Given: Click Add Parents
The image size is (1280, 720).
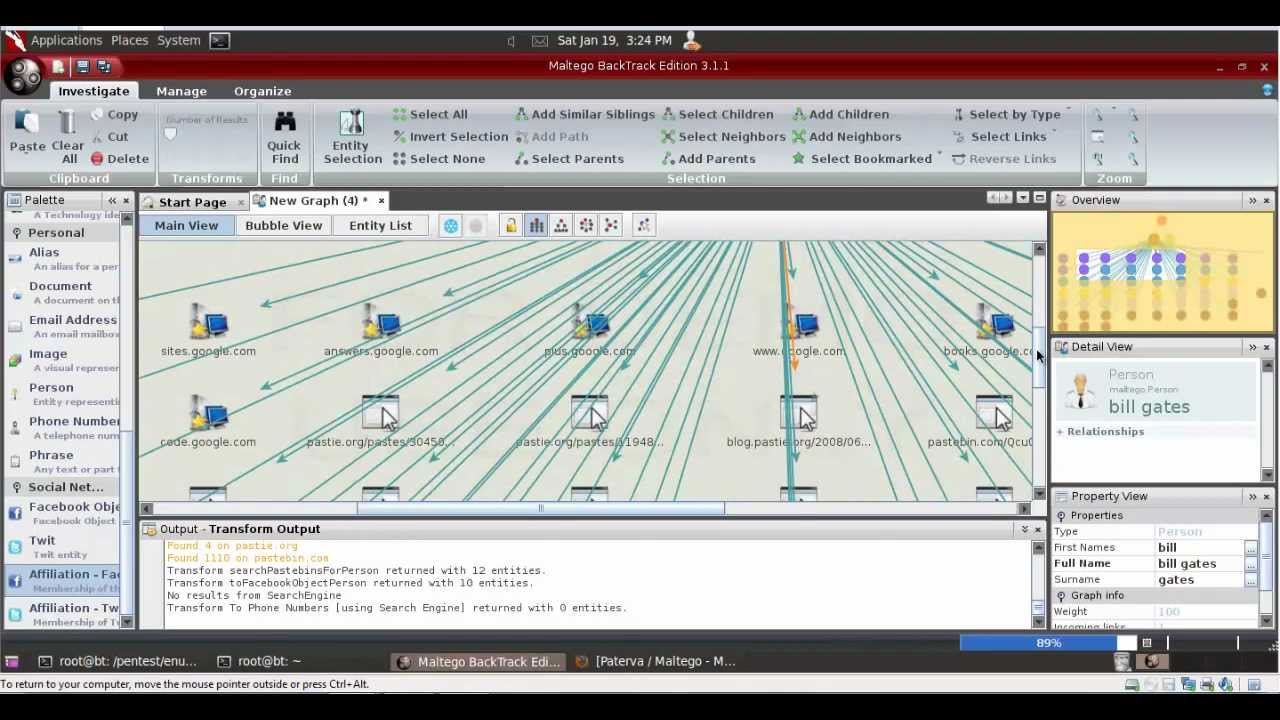Looking at the screenshot, I should pyautogui.click(x=708, y=158).
